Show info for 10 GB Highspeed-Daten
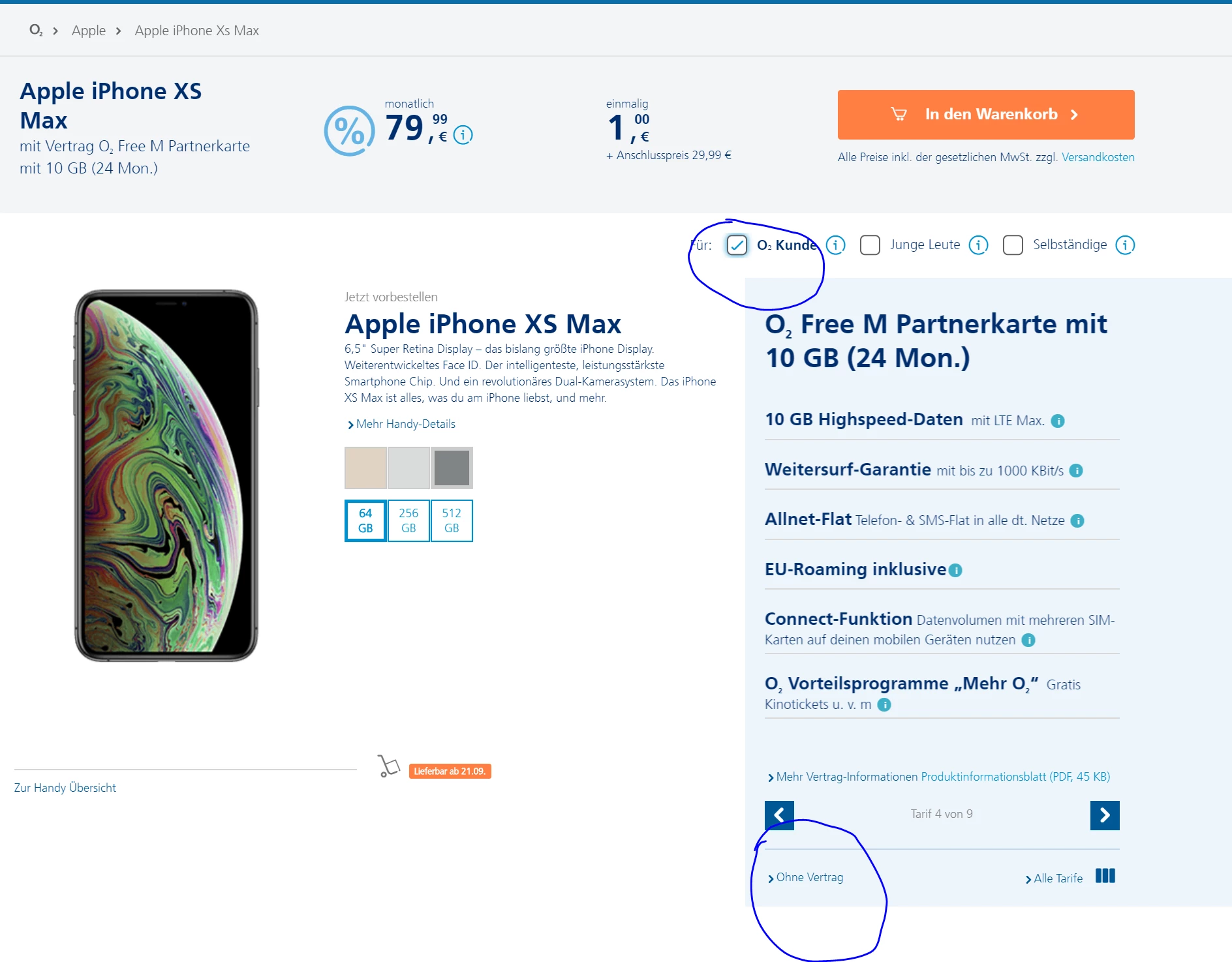This screenshot has width=1232, height=962. tap(1058, 421)
